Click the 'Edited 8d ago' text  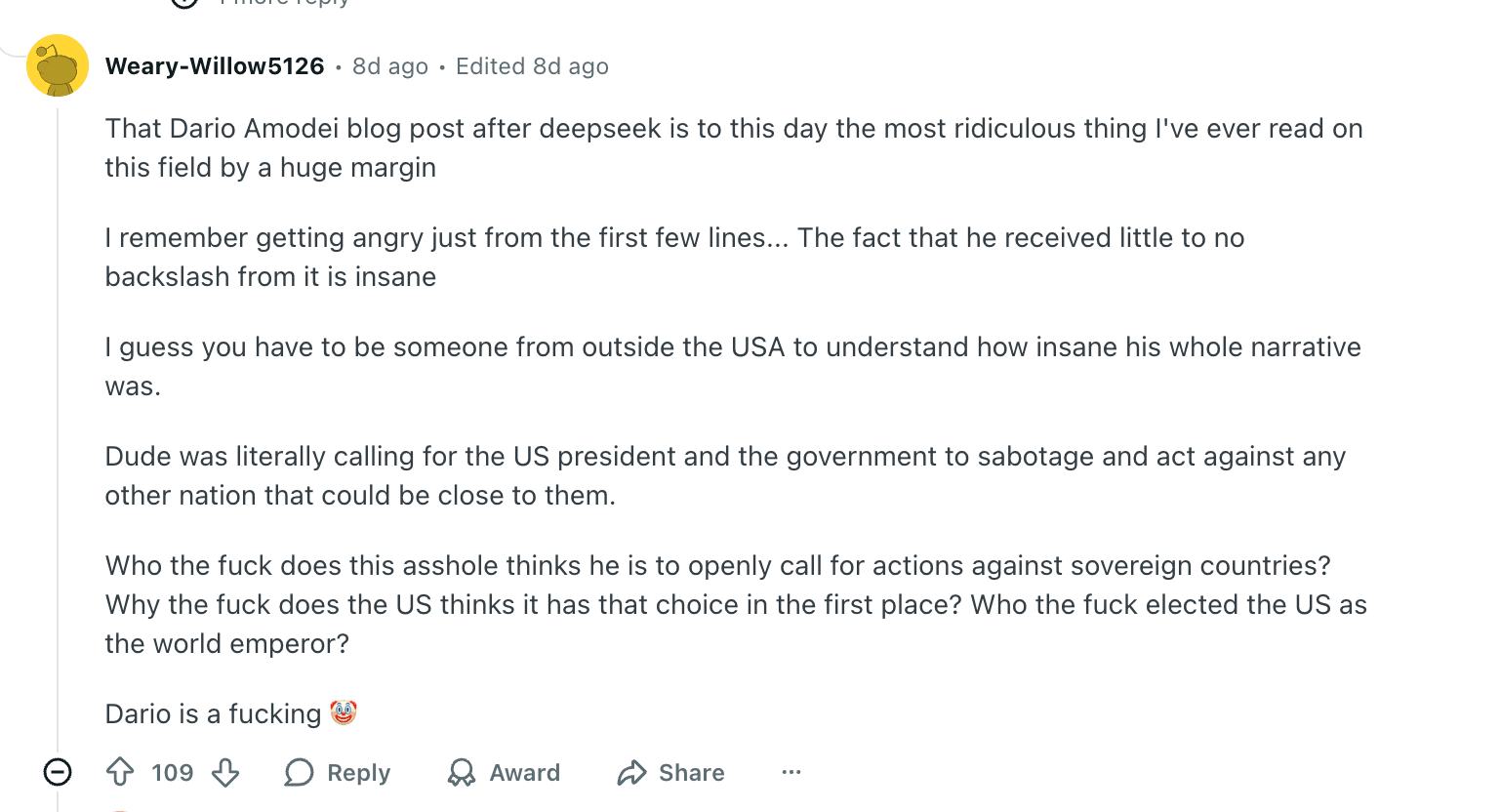pyautogui.click(x=531, y=65)
